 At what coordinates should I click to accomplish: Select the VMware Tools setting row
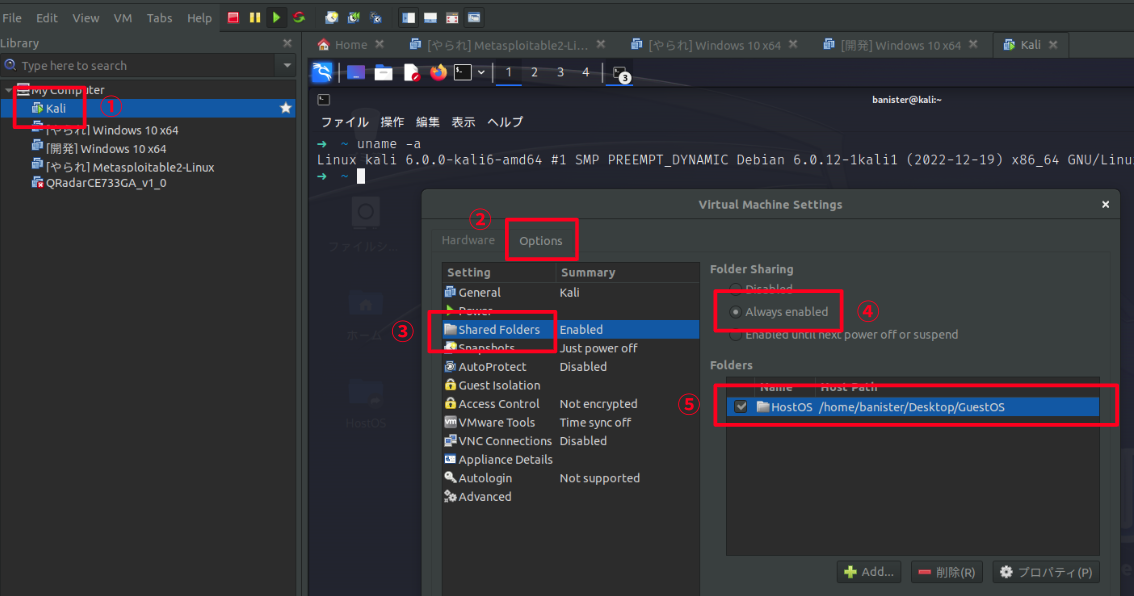pyautogui.click(x=571, y=422)
